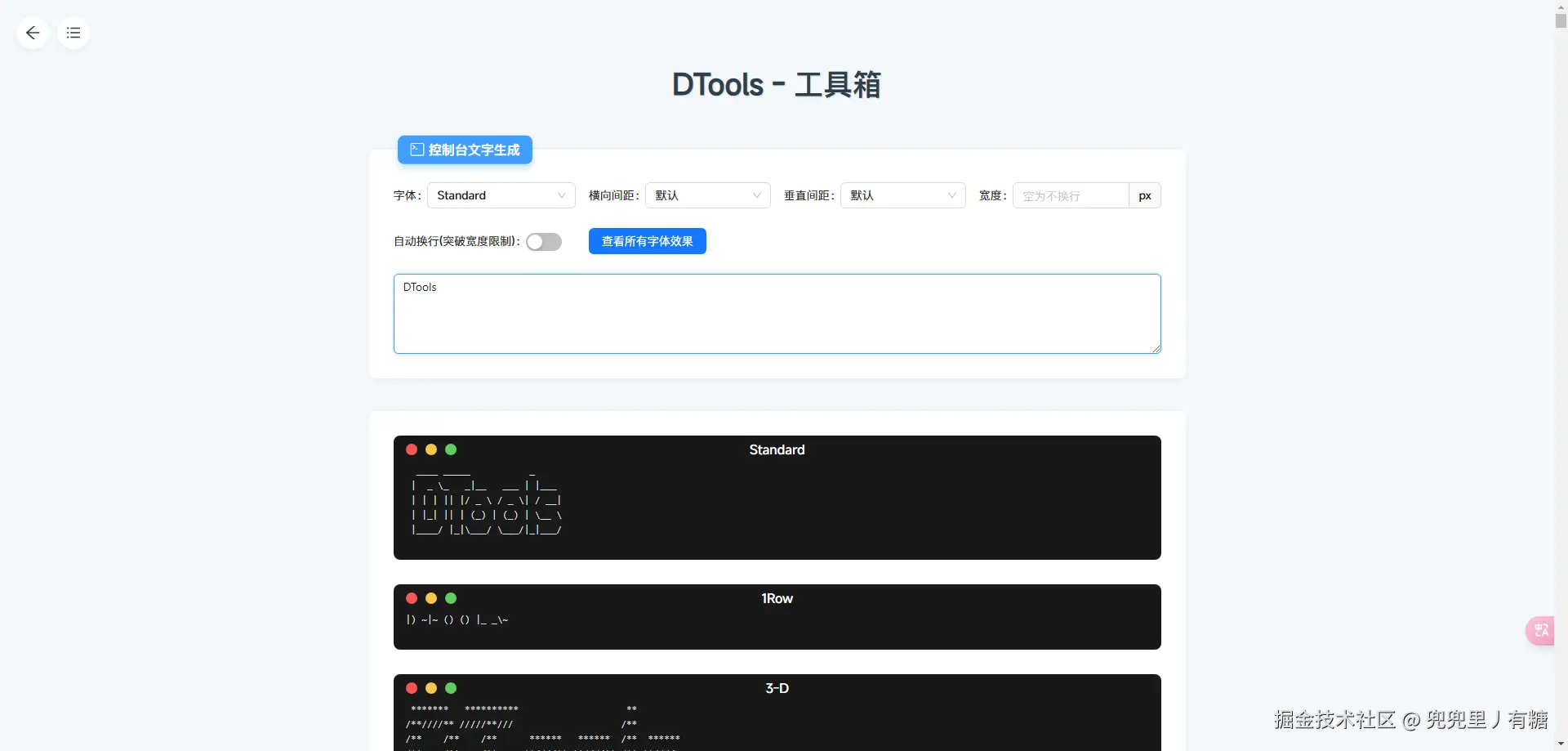Screen dimensions: 1568x751
Task: Click red dot in Standard terminal card
Action: tap(412, 449)
